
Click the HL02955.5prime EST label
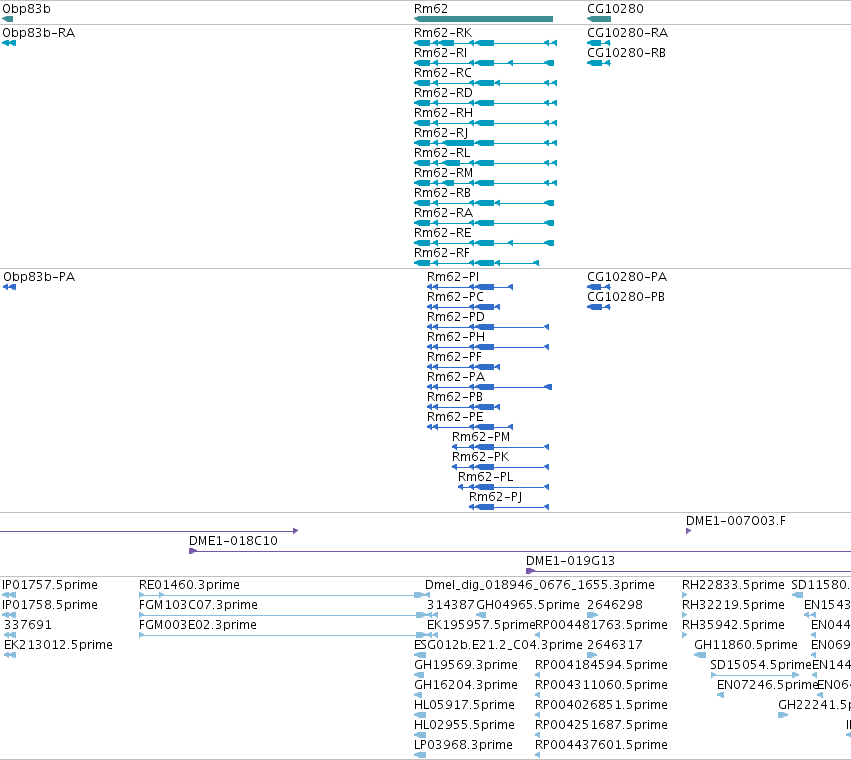tap(464, 725)
